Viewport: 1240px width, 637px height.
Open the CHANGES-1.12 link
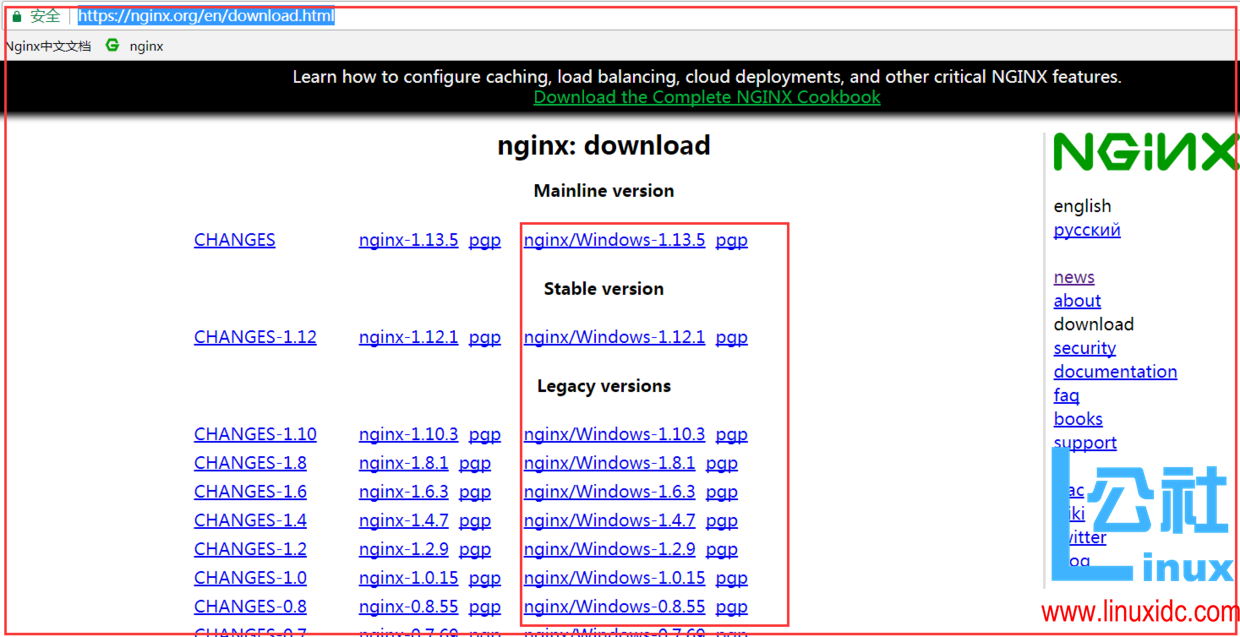(255, 337)
